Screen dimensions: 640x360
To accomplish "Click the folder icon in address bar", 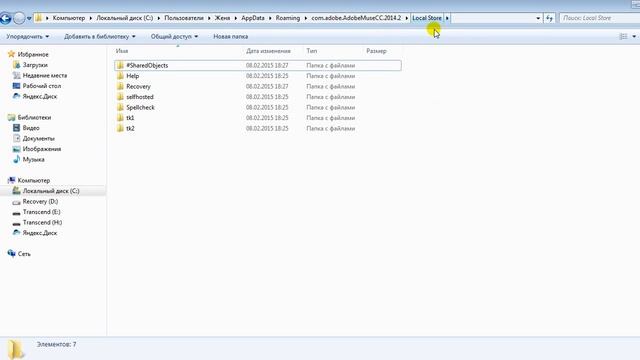I will tap(38, 18).
